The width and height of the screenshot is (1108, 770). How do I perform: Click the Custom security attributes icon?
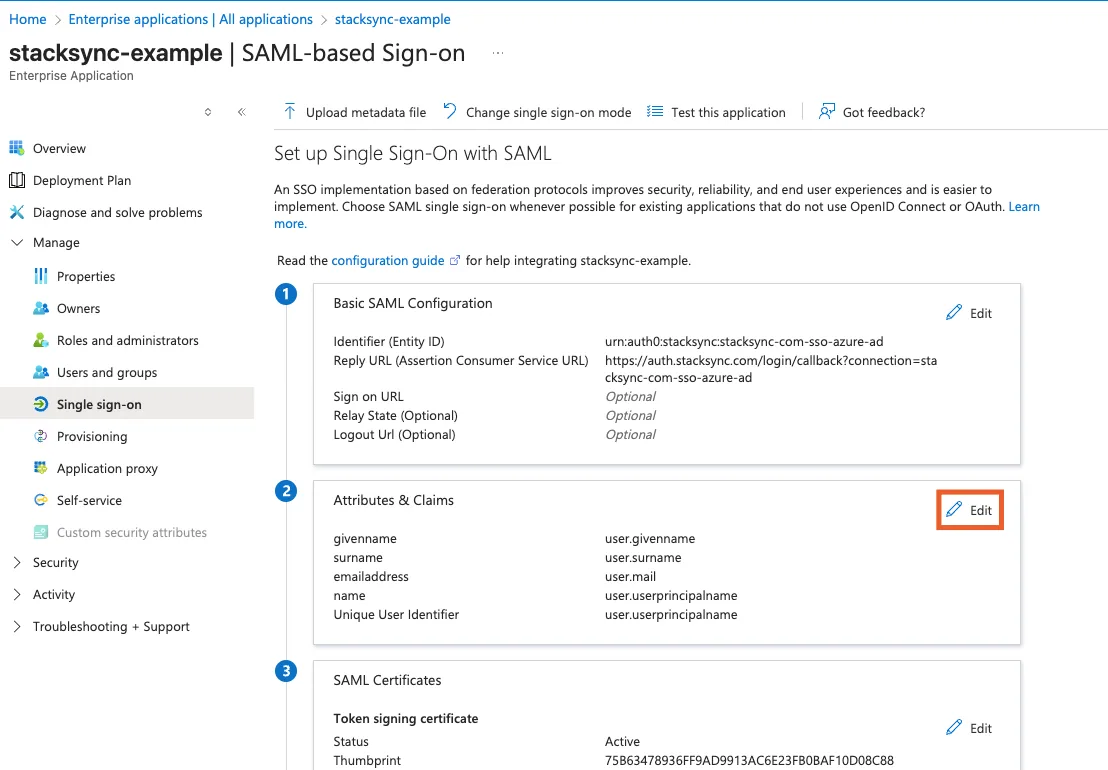click(41, 532)
